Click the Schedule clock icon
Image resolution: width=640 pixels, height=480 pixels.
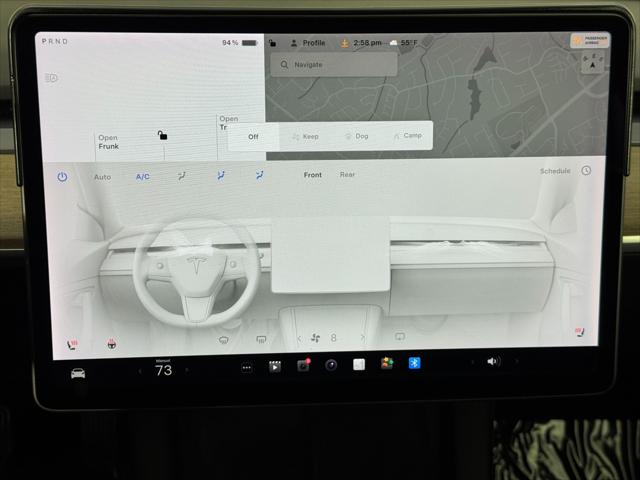tap(586, 171)
